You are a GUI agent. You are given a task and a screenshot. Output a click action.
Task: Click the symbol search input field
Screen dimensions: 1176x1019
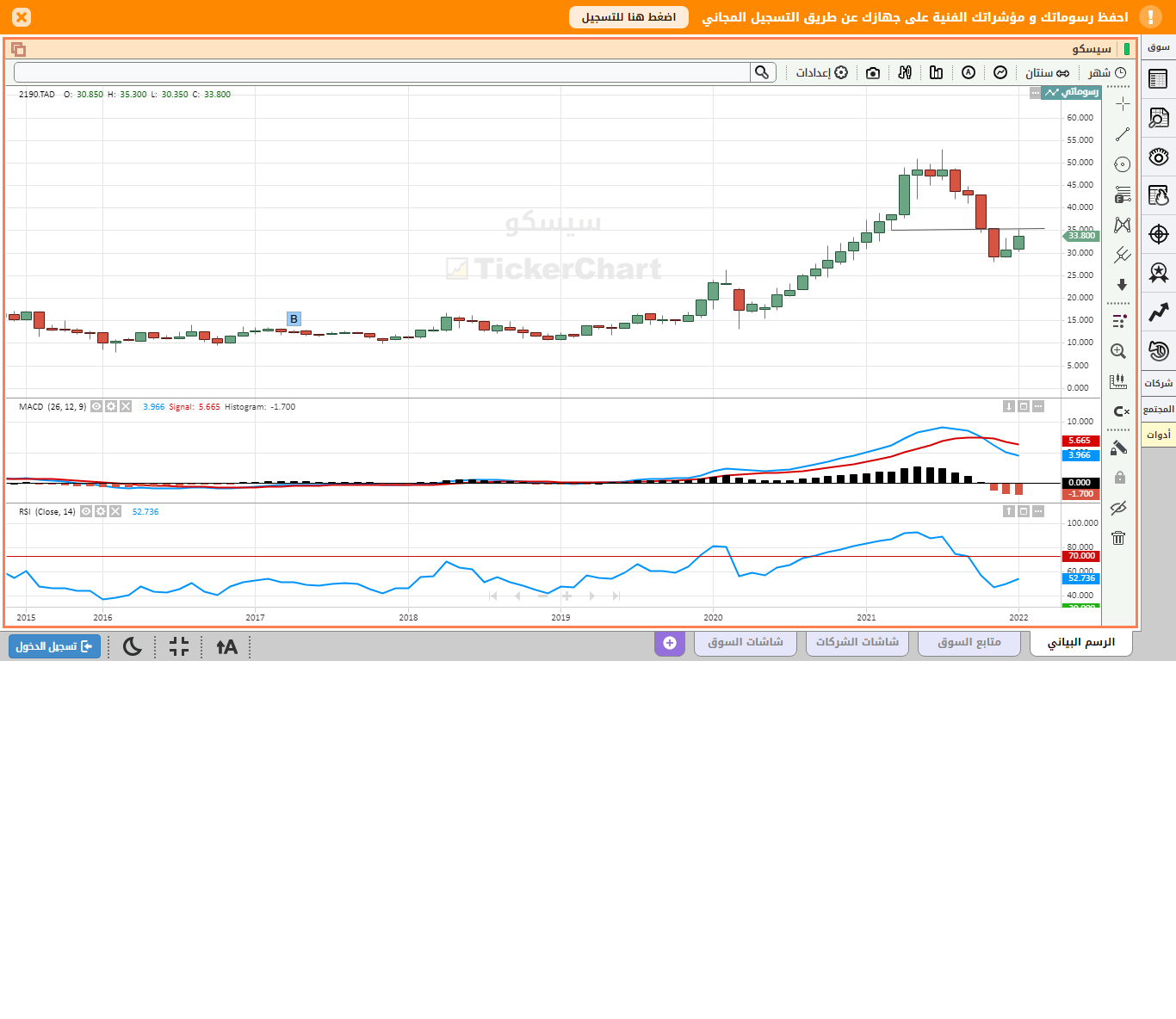382,72
